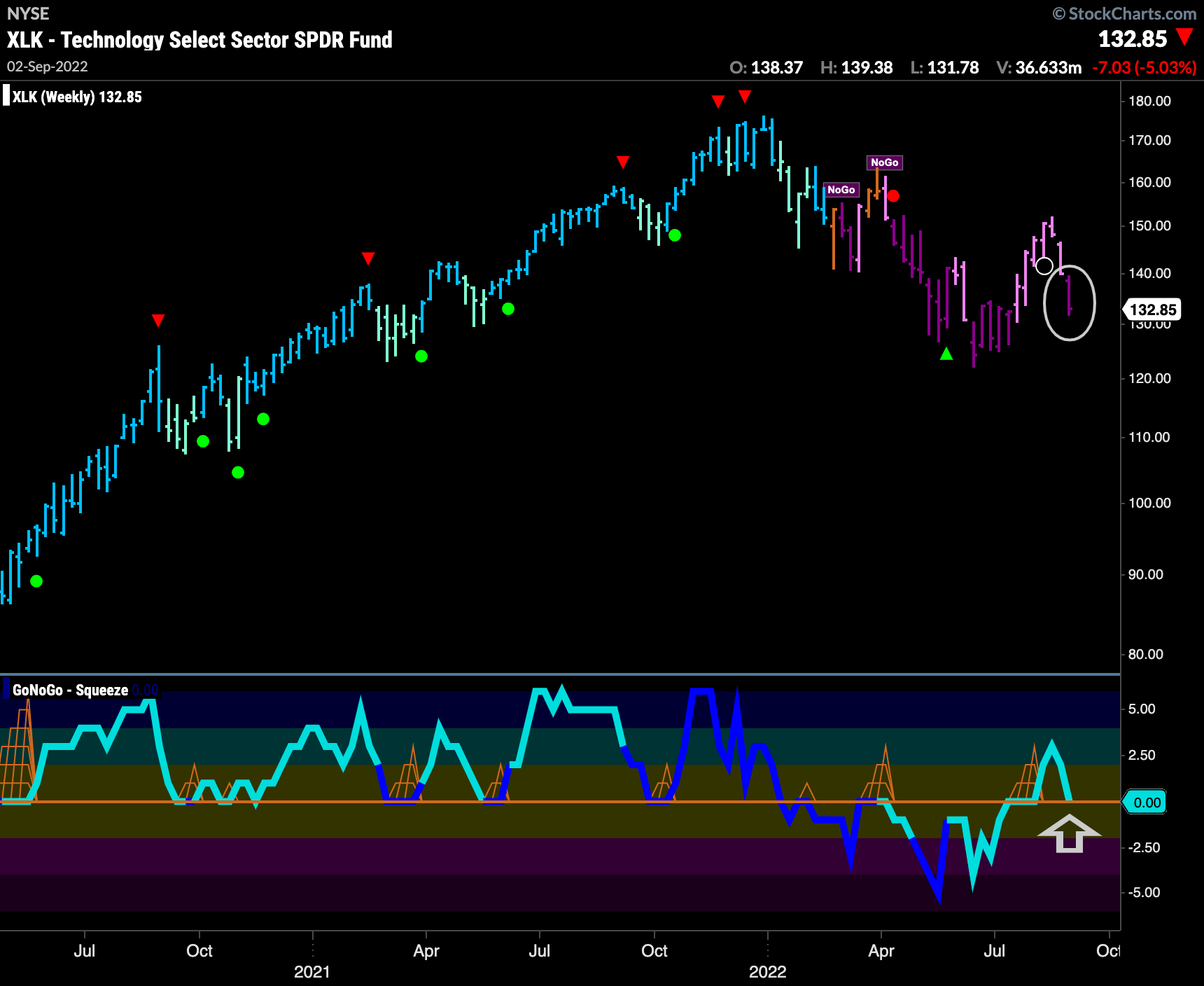This screenshot has height=986, width=1204.
Task: Select the large 132.85 last price in header
Action: tap(1133, 39)
